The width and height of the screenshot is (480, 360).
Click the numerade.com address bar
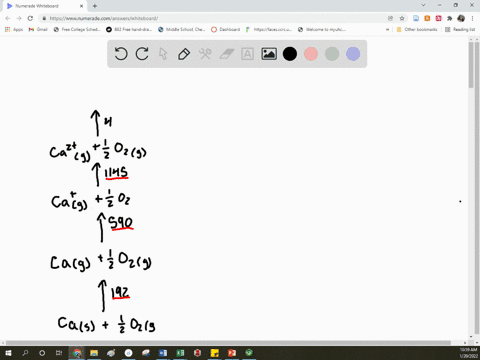click(213, 18)
